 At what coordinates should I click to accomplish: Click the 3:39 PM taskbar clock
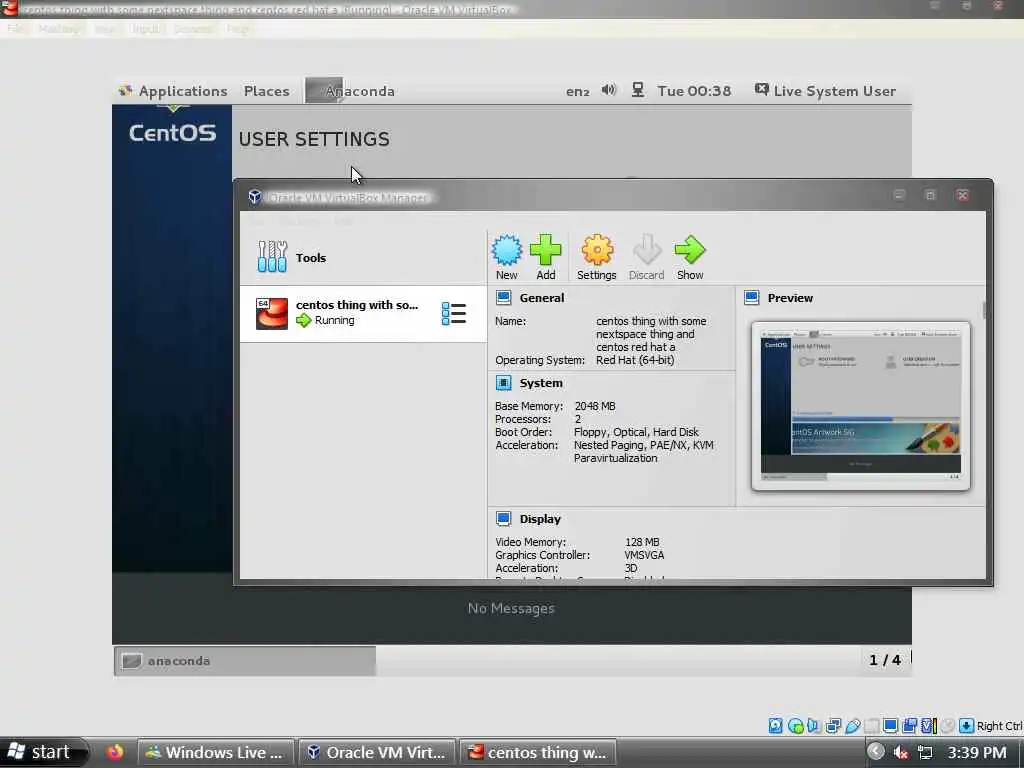977,752
